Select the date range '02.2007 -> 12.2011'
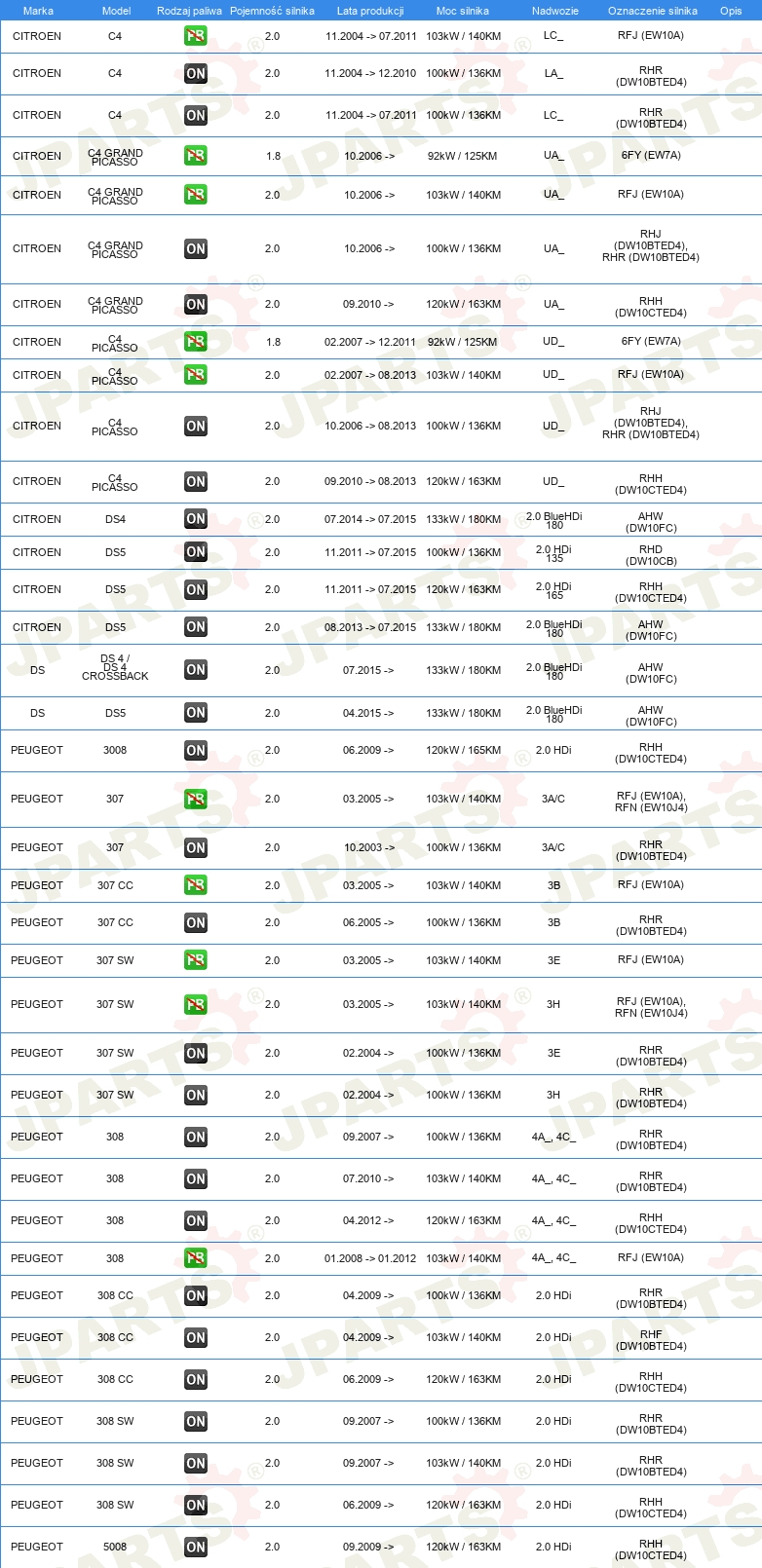The width and height of the screenshot is (762, 1568). [x=370, y=342]
